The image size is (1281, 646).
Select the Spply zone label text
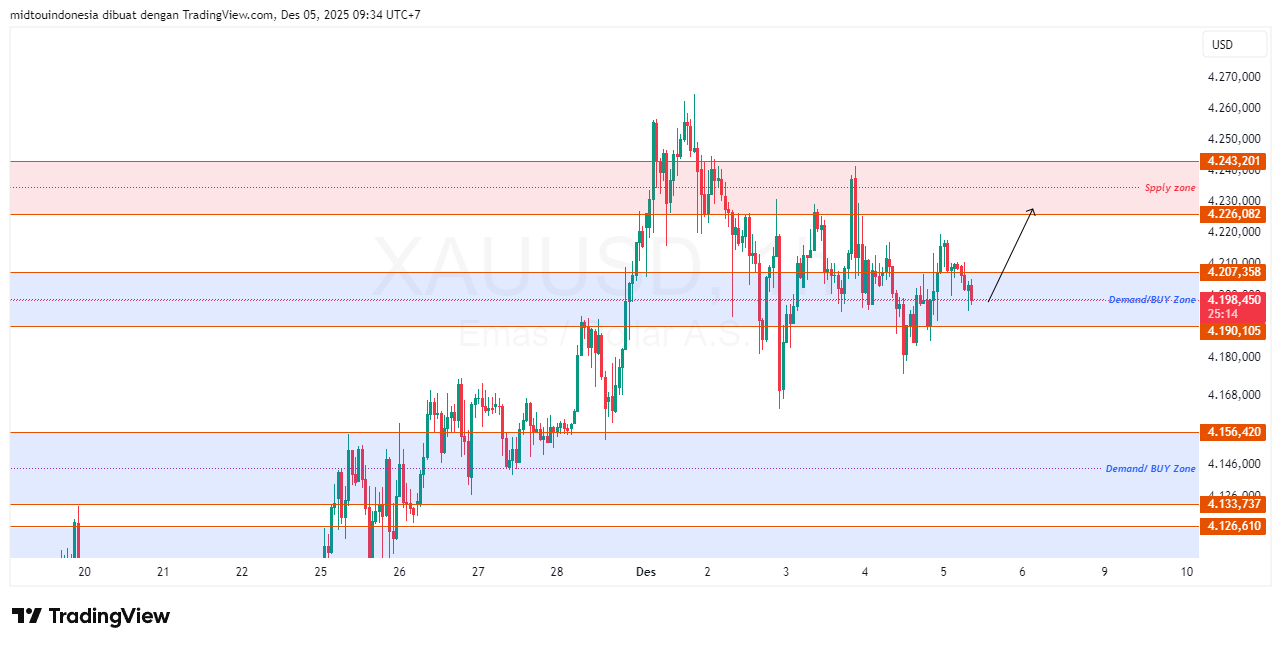point(1170,187)
